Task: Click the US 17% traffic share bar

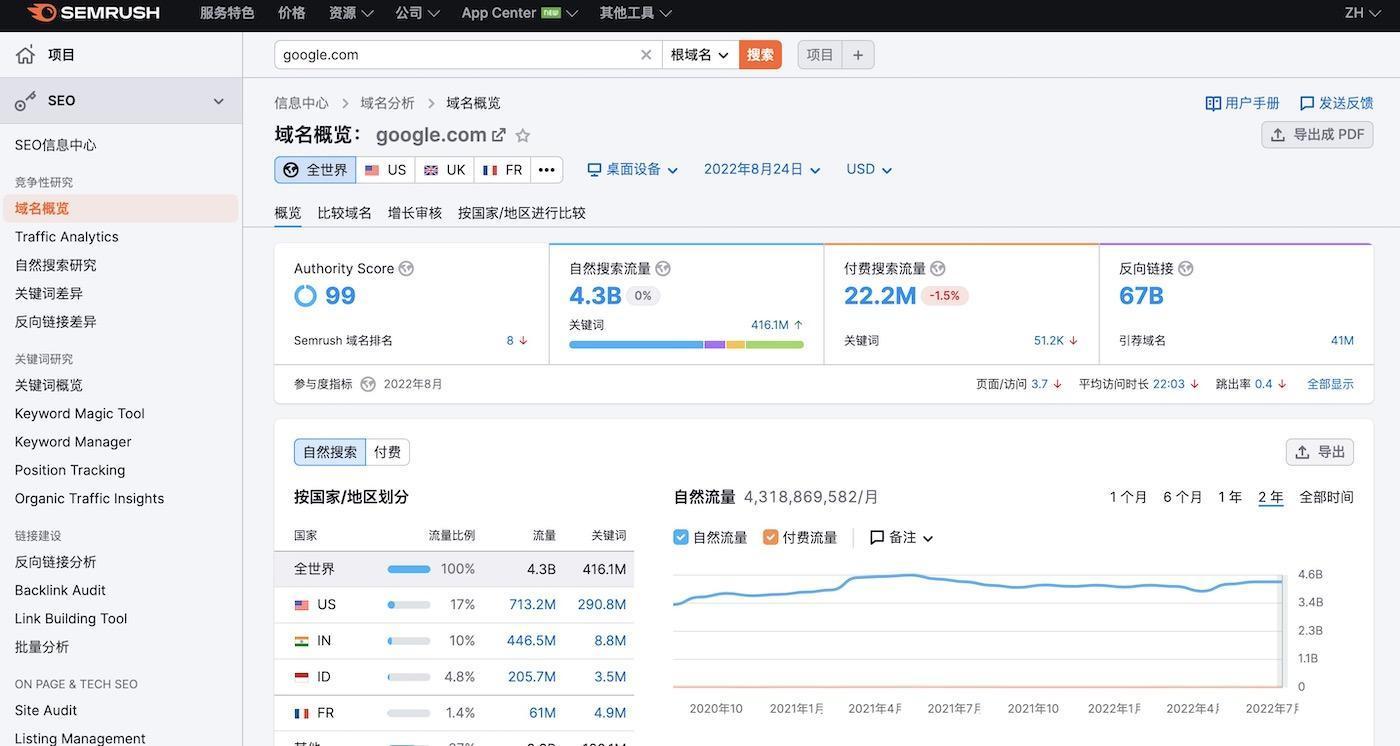Action: pos(409,605)
